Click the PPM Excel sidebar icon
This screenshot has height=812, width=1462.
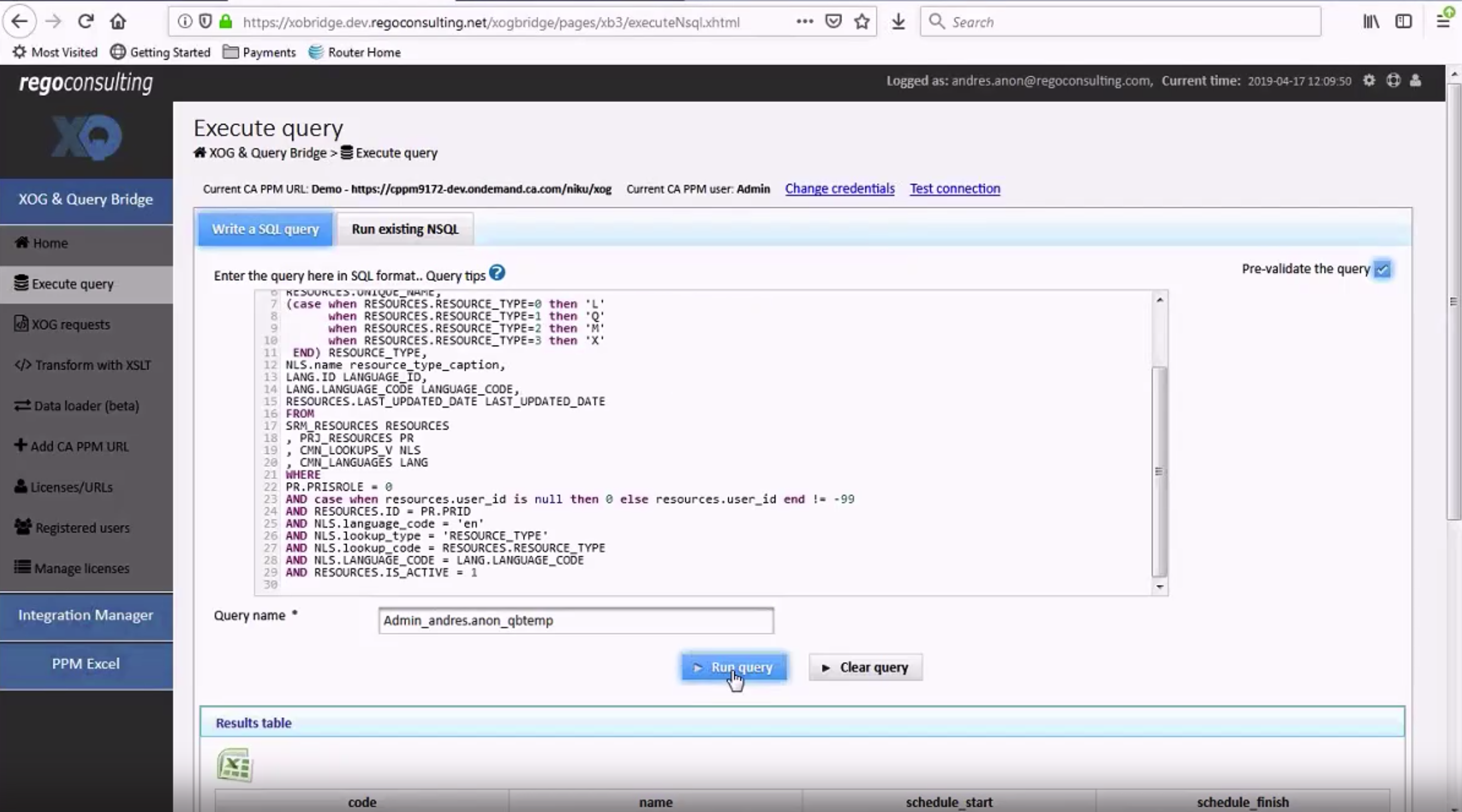pos(86,663)
